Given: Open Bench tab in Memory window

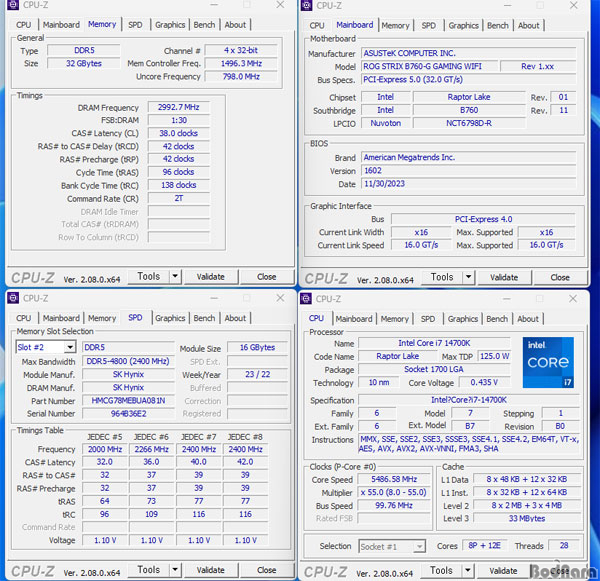Looking at the screenshot, I should click(204, 25).
